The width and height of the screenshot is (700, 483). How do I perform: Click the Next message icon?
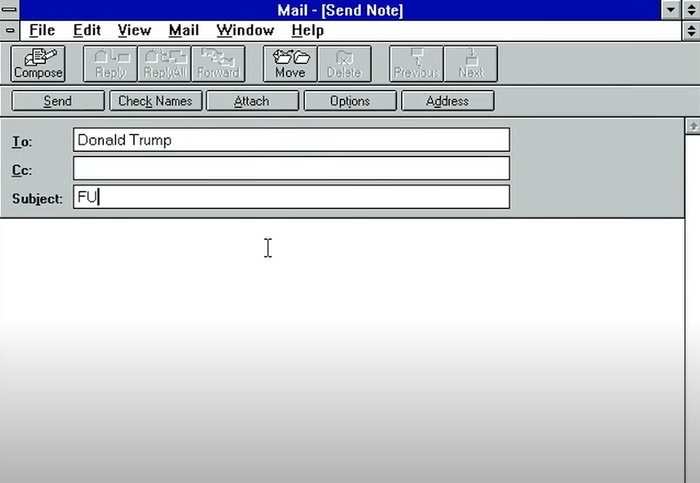(471, 64)
